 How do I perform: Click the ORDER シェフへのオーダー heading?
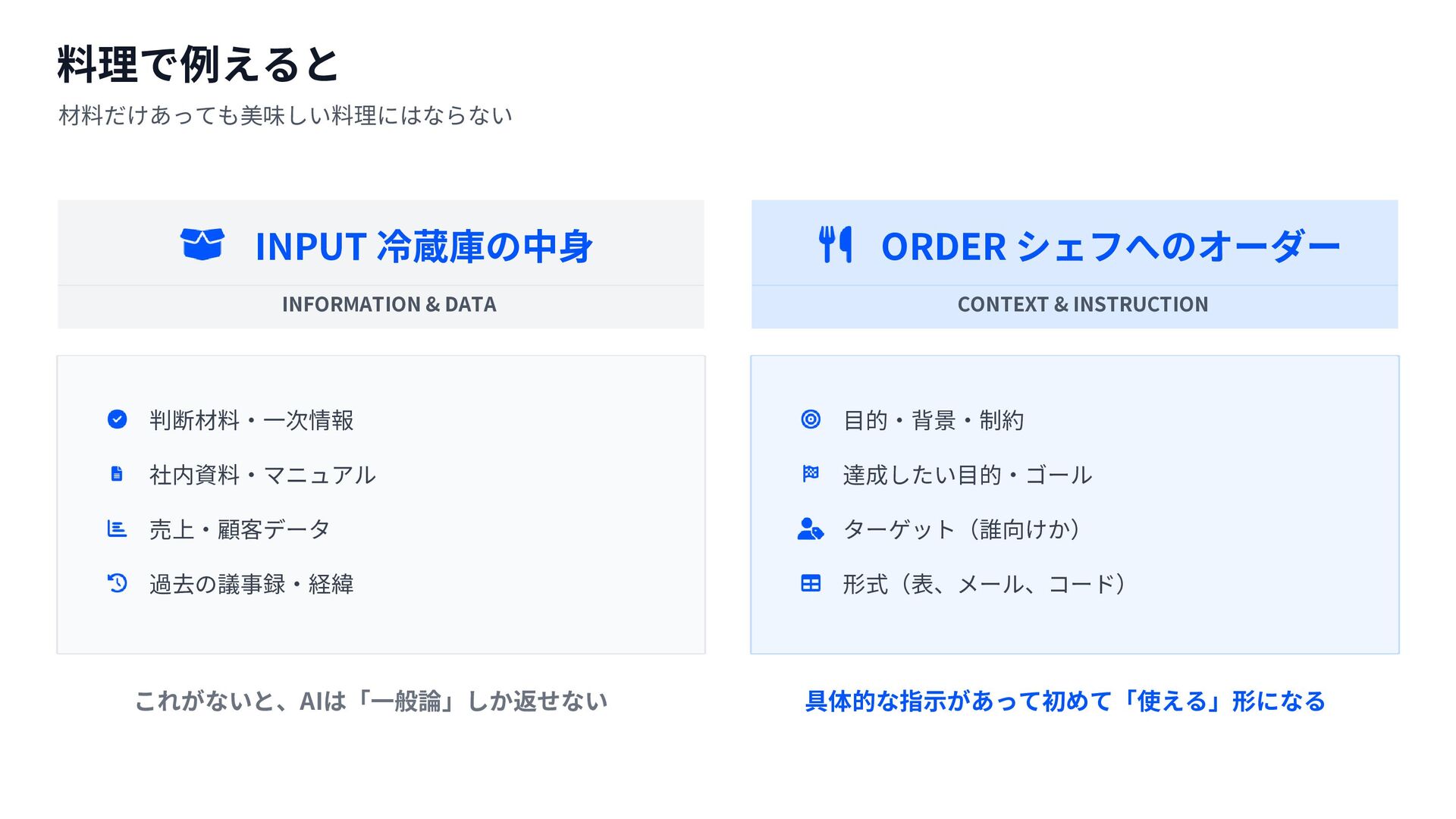pyautogui.click(x=1110, y=246)
